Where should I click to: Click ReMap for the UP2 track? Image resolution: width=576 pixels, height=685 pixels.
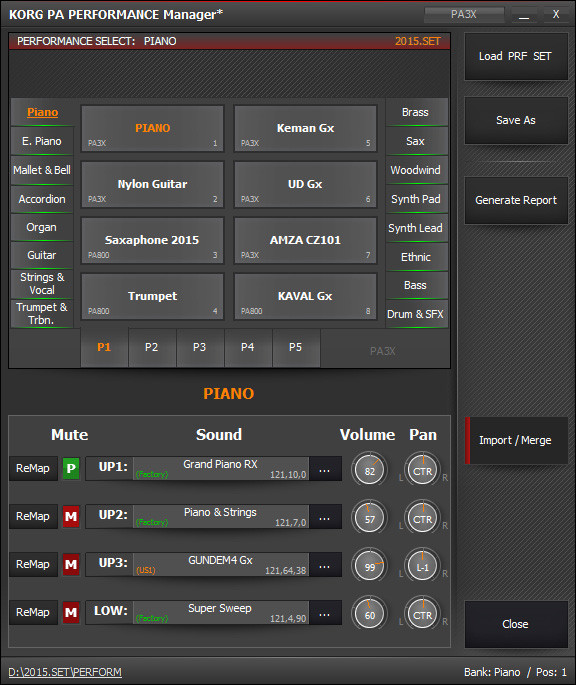click(33, 517)
